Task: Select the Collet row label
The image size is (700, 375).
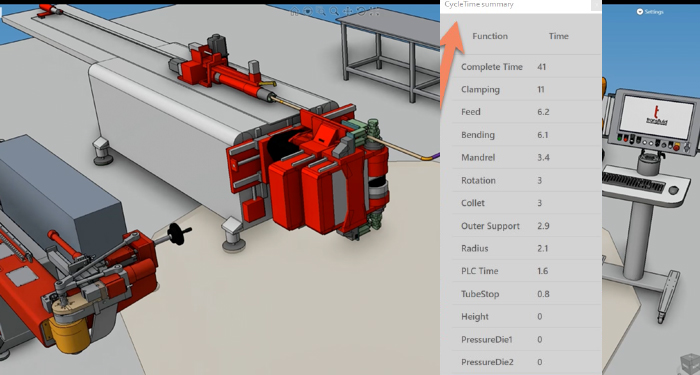Action: pos(473,203)
